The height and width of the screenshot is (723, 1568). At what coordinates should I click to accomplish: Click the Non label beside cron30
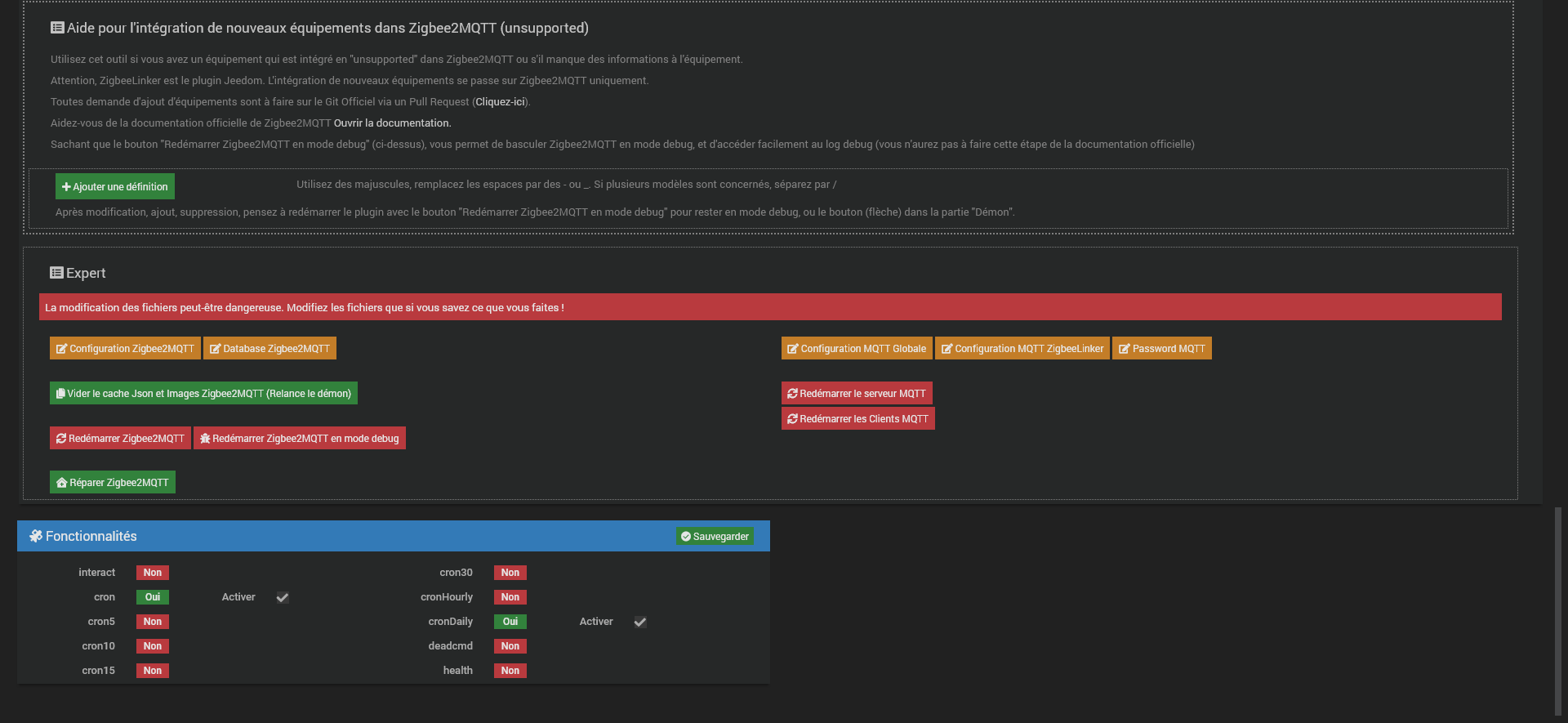click(510, 573)
